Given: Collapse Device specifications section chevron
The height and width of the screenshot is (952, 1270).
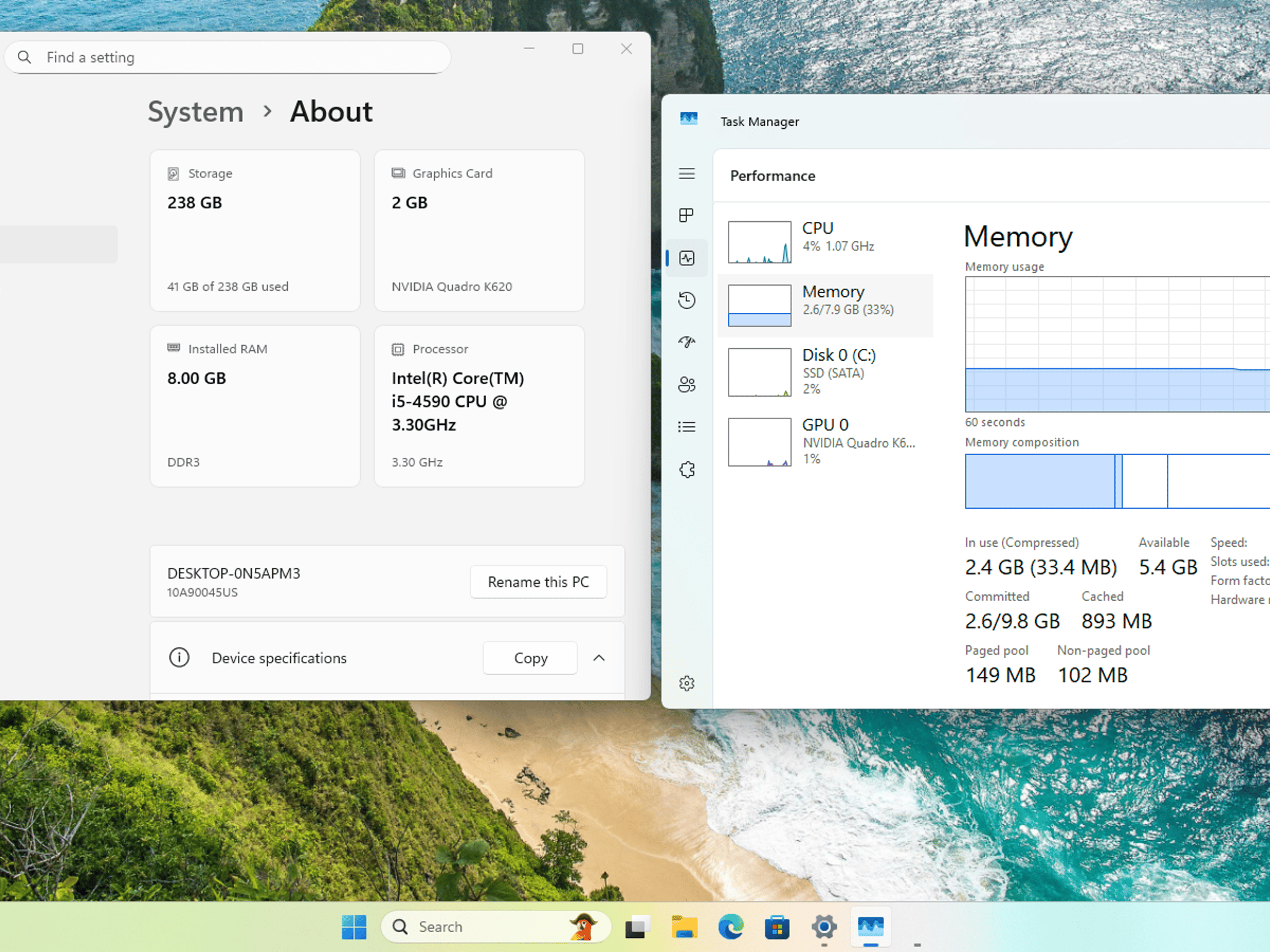Looking at the screenshot, I should (x=598, y=658).
